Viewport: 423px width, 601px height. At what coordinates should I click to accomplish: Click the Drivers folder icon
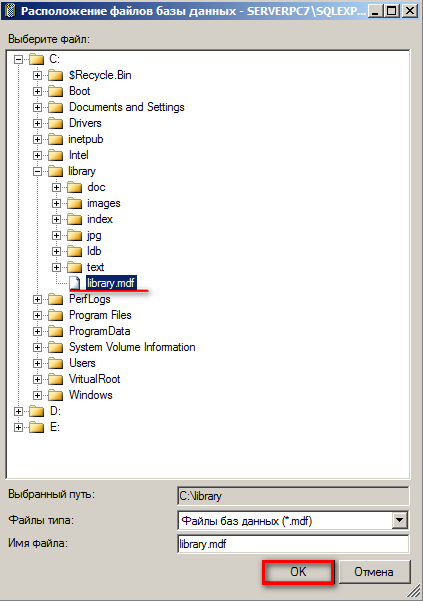pos(56,123)
